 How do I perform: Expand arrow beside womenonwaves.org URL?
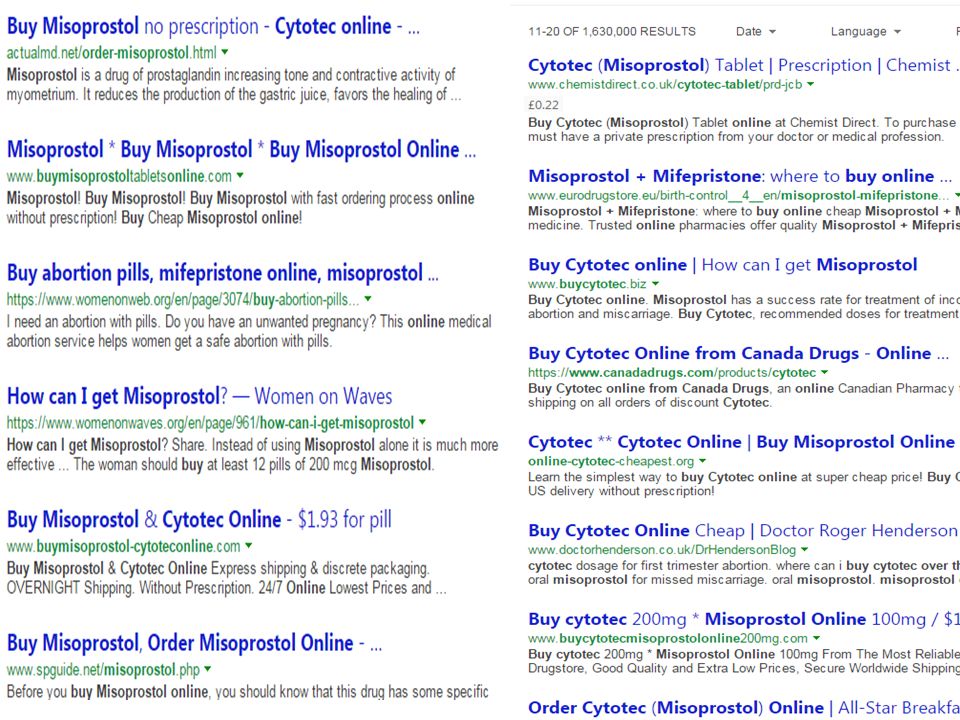point(422,422)
